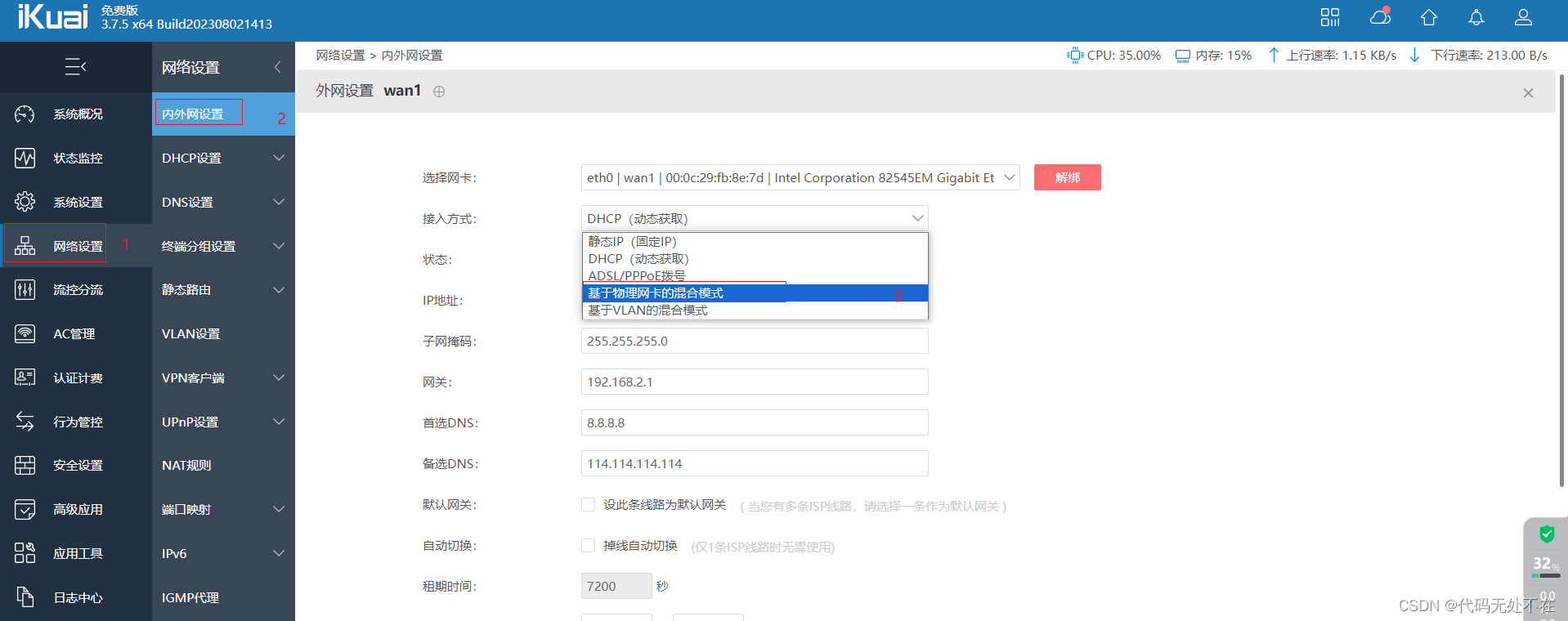Screen dimensions: 1568x621
Task: Click the 解绑 unbind button
Action: (1067, 177)
